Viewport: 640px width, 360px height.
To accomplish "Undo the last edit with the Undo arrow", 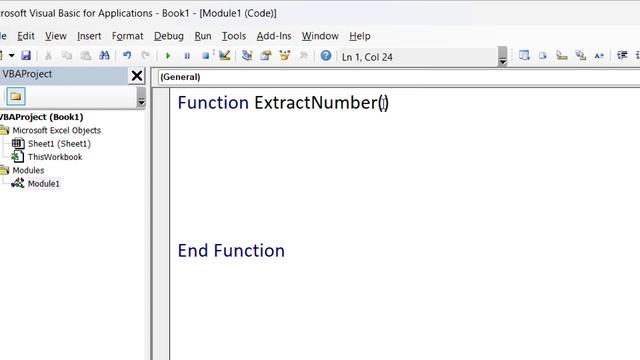I will [127, 56].
